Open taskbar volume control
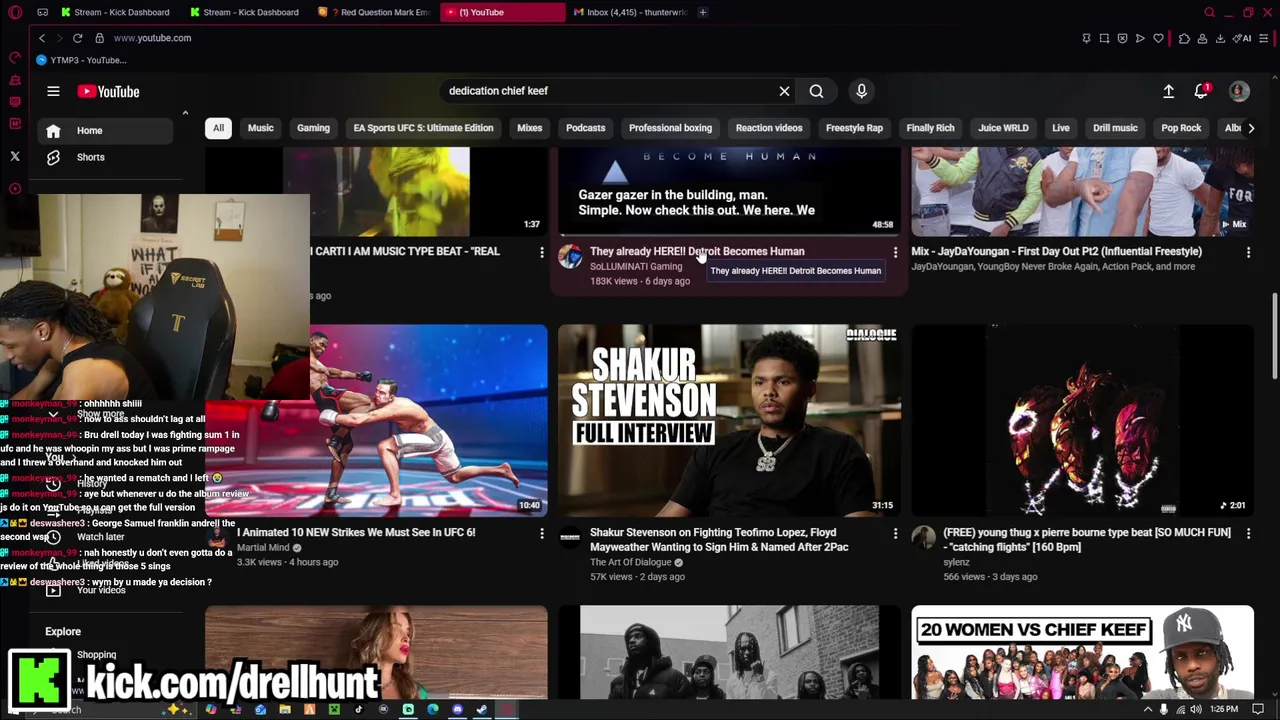Image resolution: width=1280 pixels, height=720 pixels. point(1195,709)
